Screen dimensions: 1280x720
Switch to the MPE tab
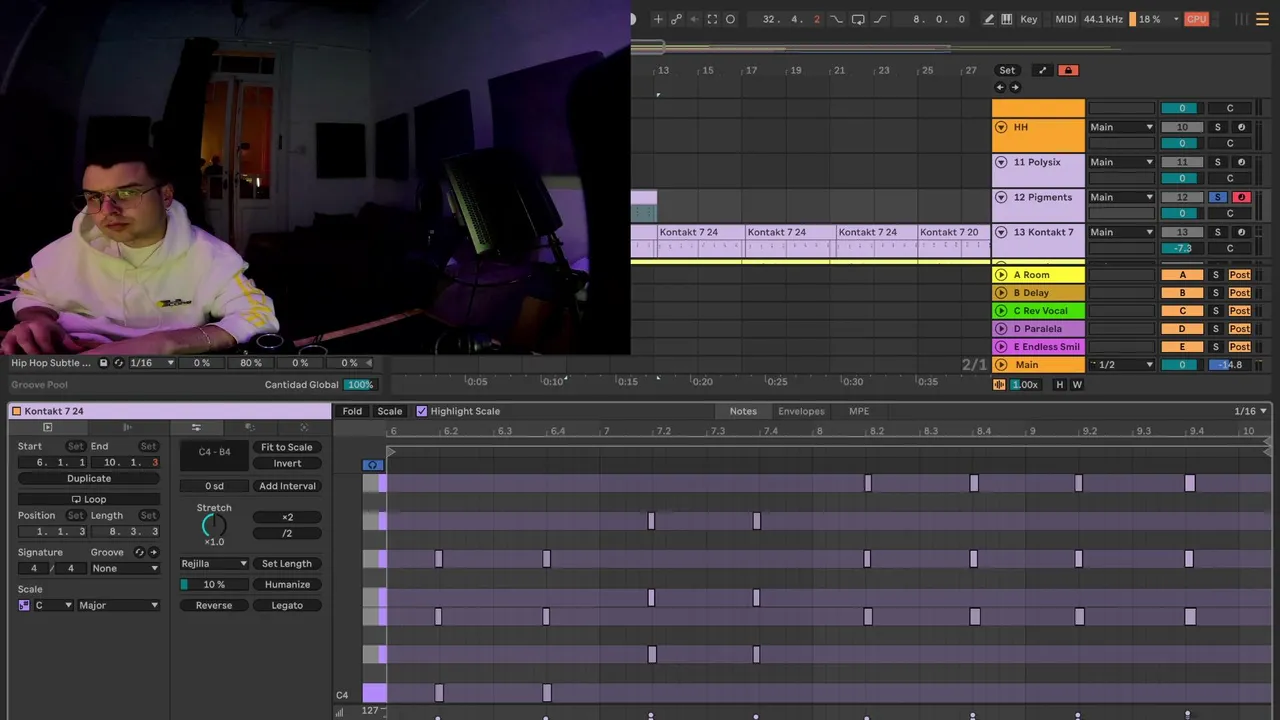(859, 411)
